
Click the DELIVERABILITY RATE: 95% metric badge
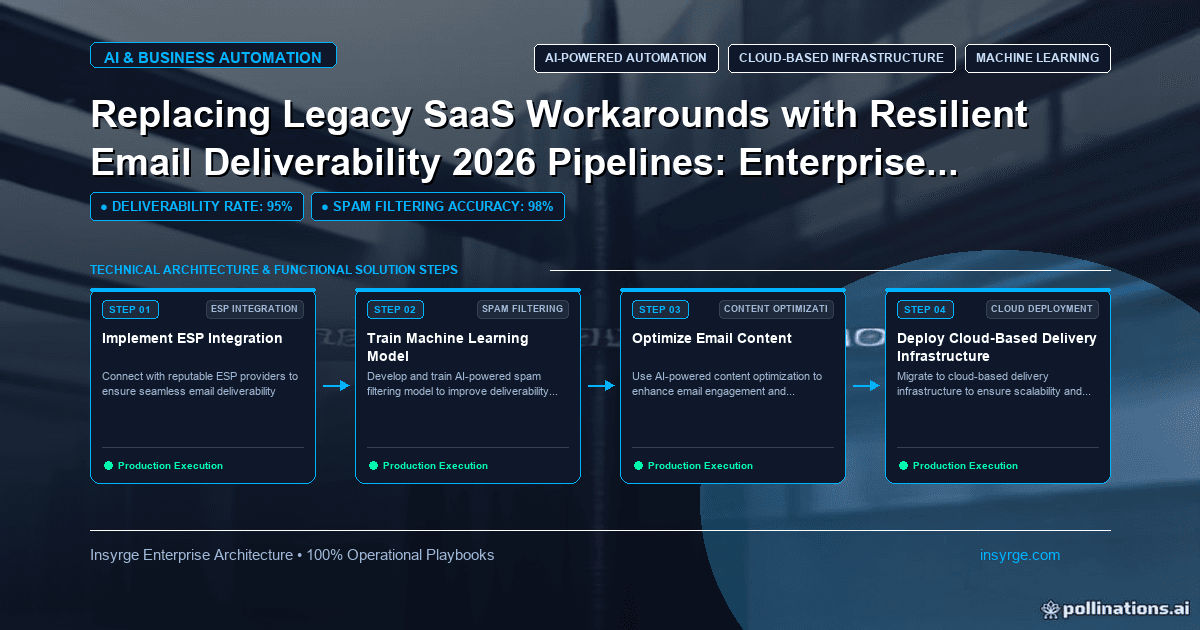(196, 206)
